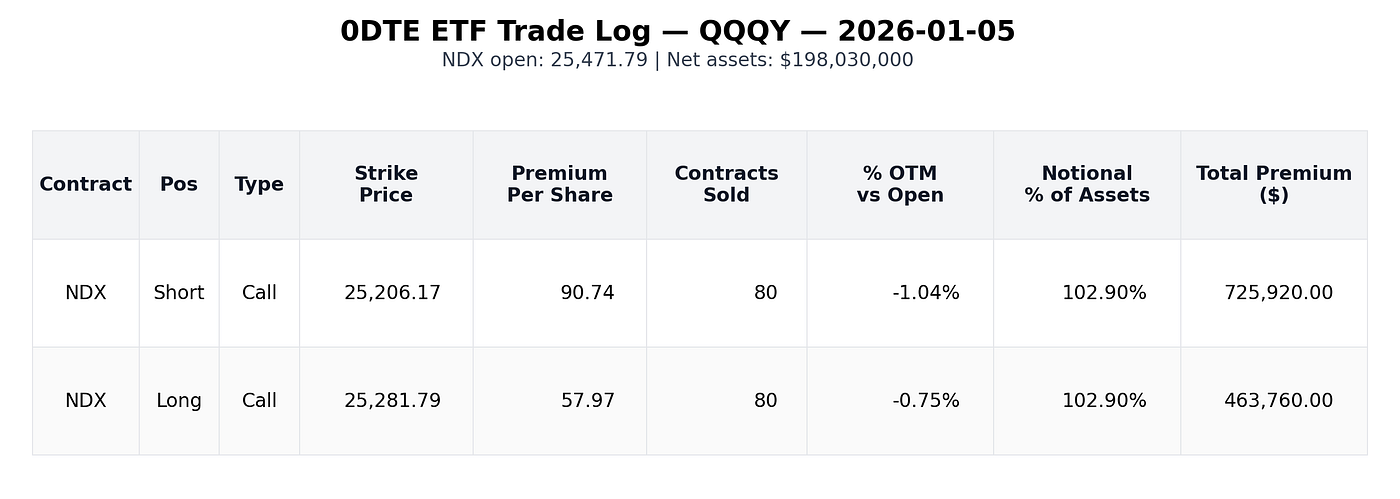This screenshot has height=499, width=1400.
Task: Click the Type column header
Action: (259, 185)
